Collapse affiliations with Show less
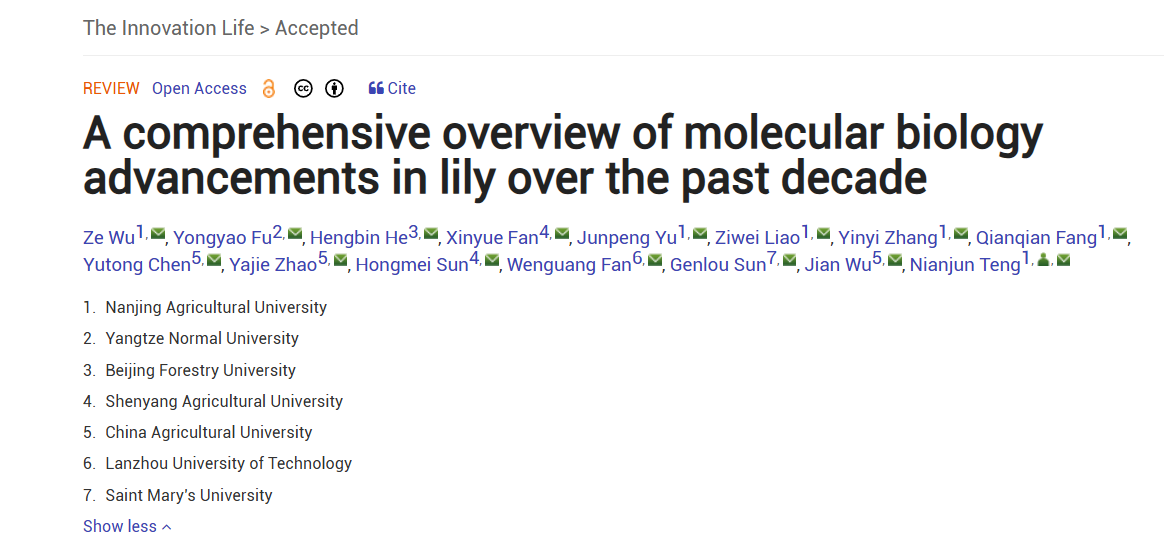 tap(127, 526)
